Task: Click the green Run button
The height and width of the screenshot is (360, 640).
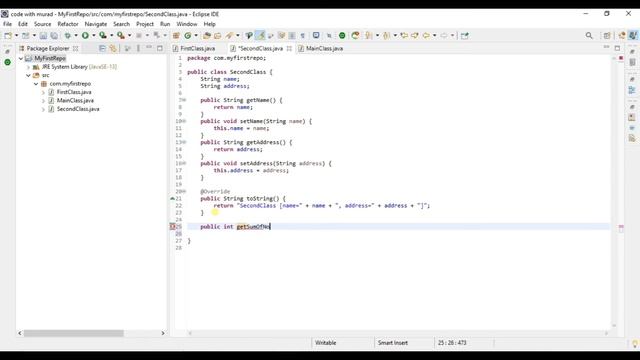Action: pyautogui.click(x=85, y=36)
